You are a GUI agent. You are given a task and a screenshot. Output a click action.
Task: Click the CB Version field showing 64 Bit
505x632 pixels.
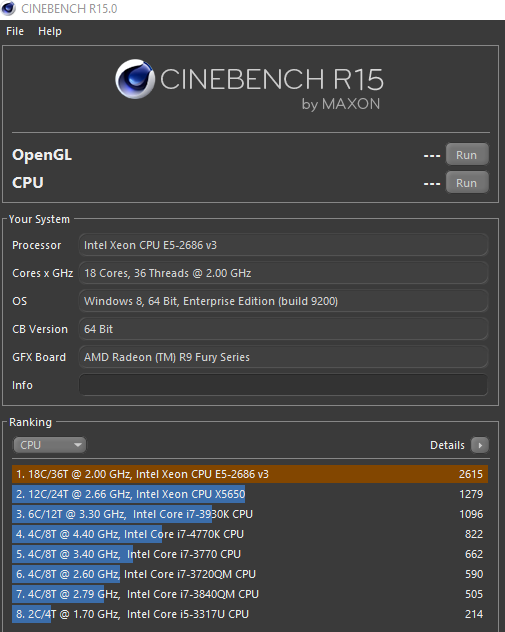point(283,329)
